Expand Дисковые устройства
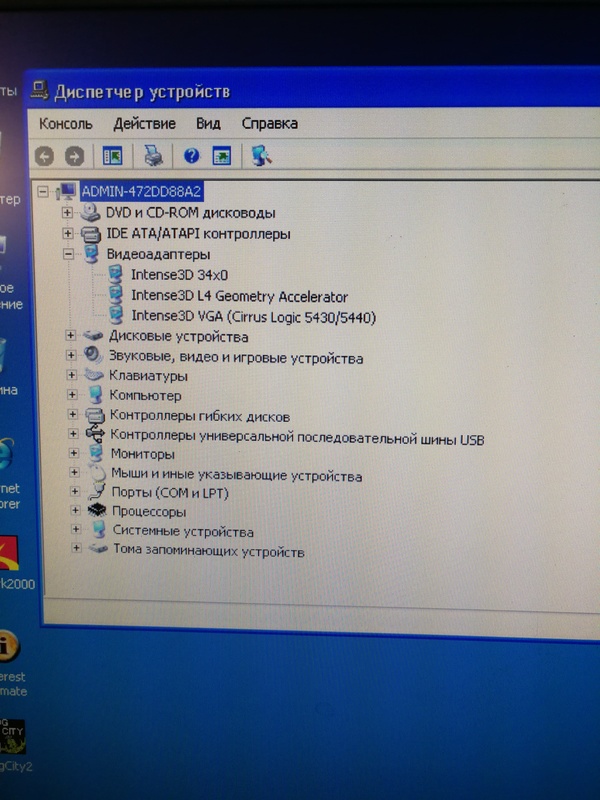This screenshot has width=600, height=800. pyautogui.click(x=70, y=335)
